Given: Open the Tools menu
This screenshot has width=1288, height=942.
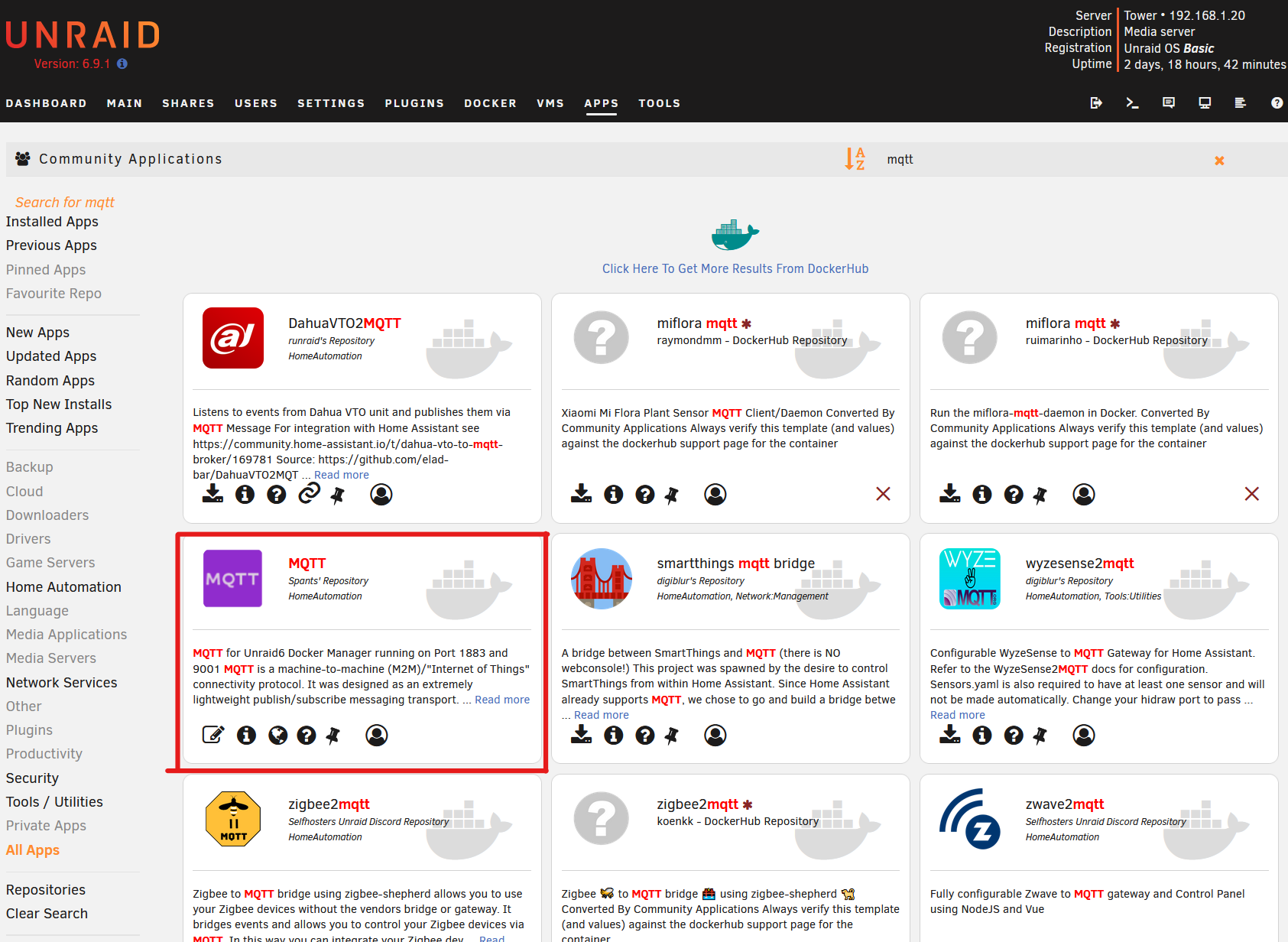Looking at the screenshot, I should coord(660,103).
